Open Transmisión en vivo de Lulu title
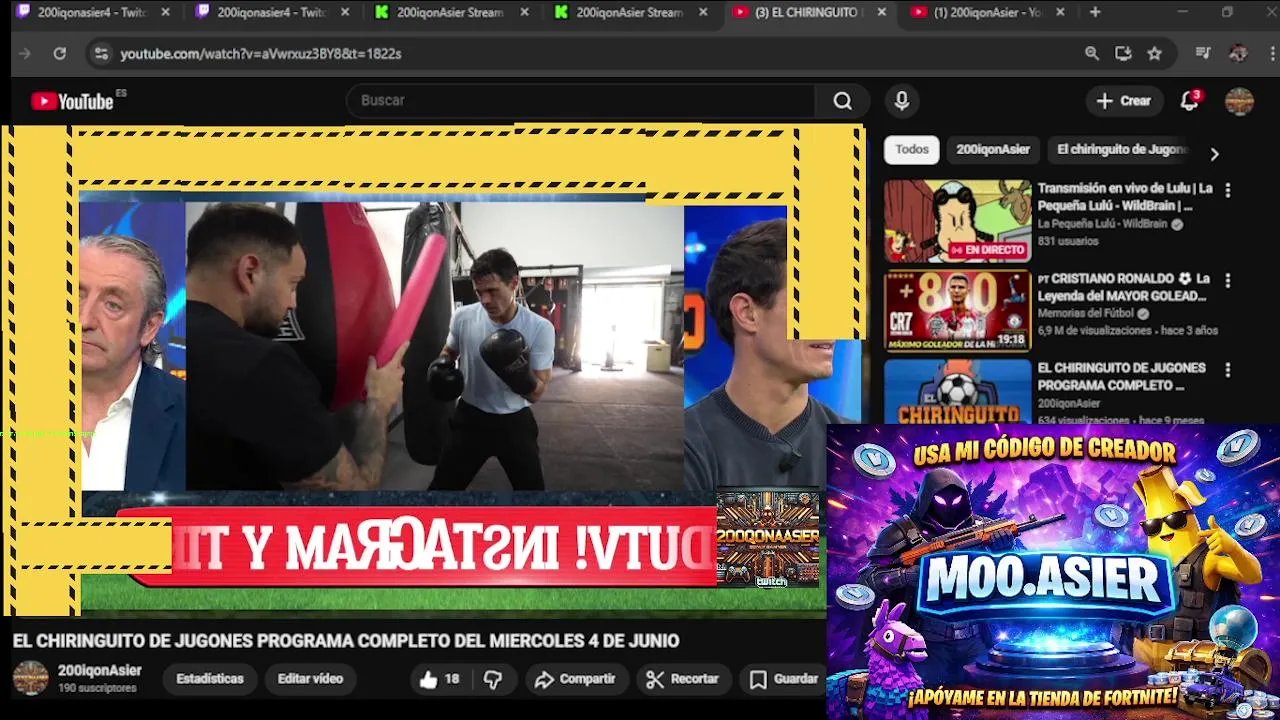The width and height of the screenshot is (1280, 720). click(x=1124, y=197)
